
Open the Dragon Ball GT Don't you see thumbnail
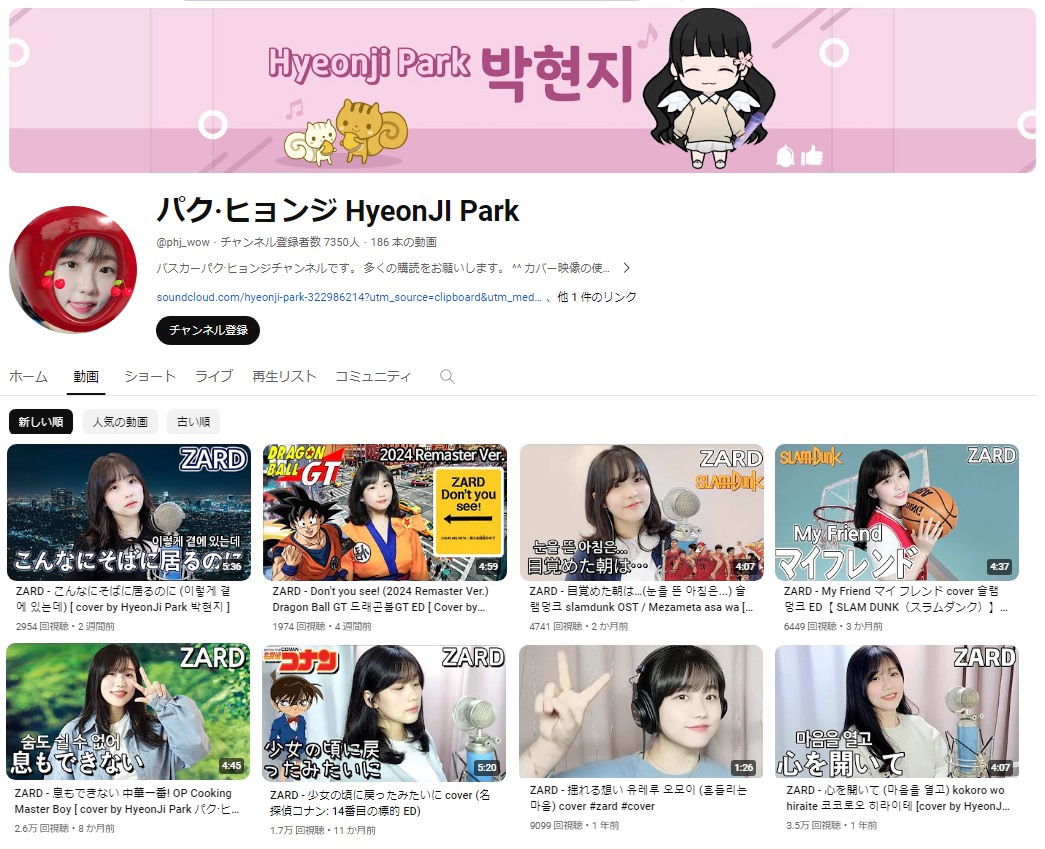[x=385, y=512]
